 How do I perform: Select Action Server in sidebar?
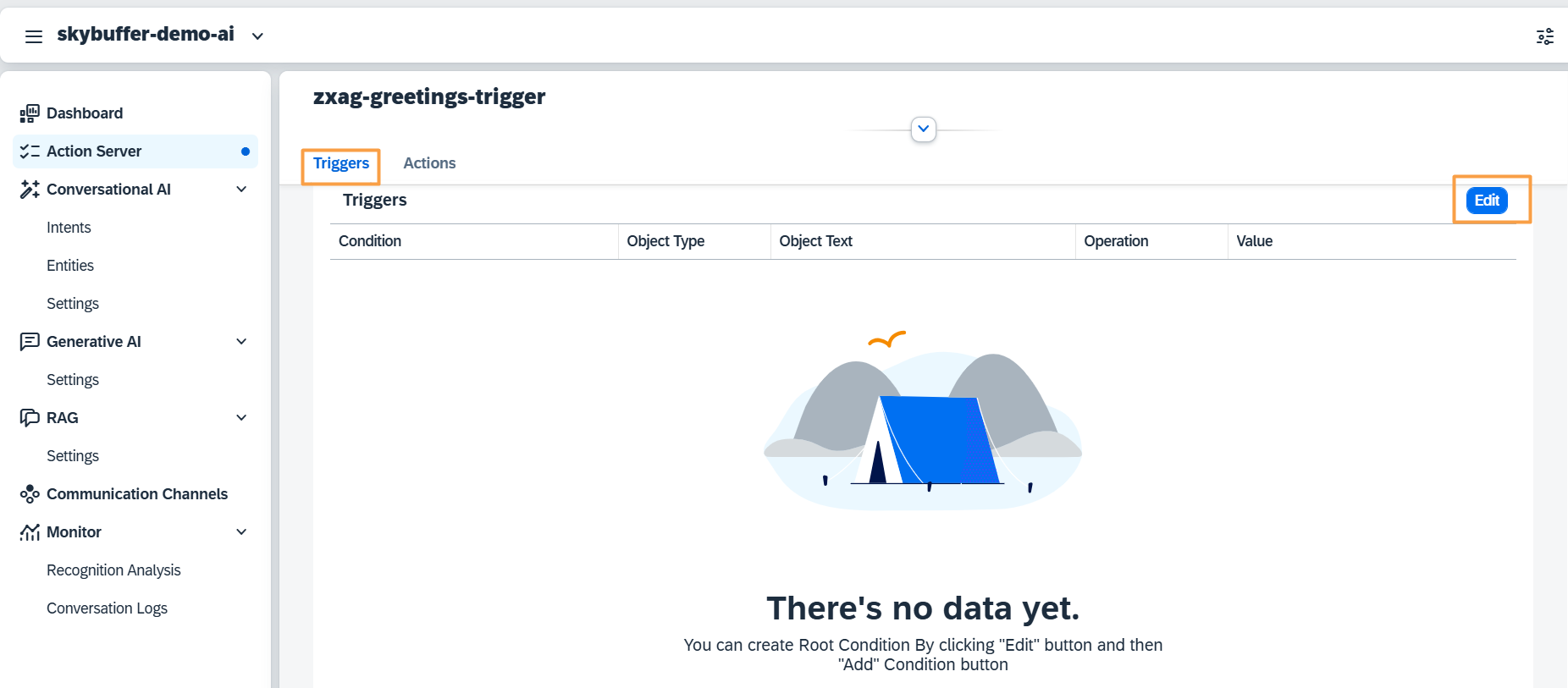click(135, 151)
